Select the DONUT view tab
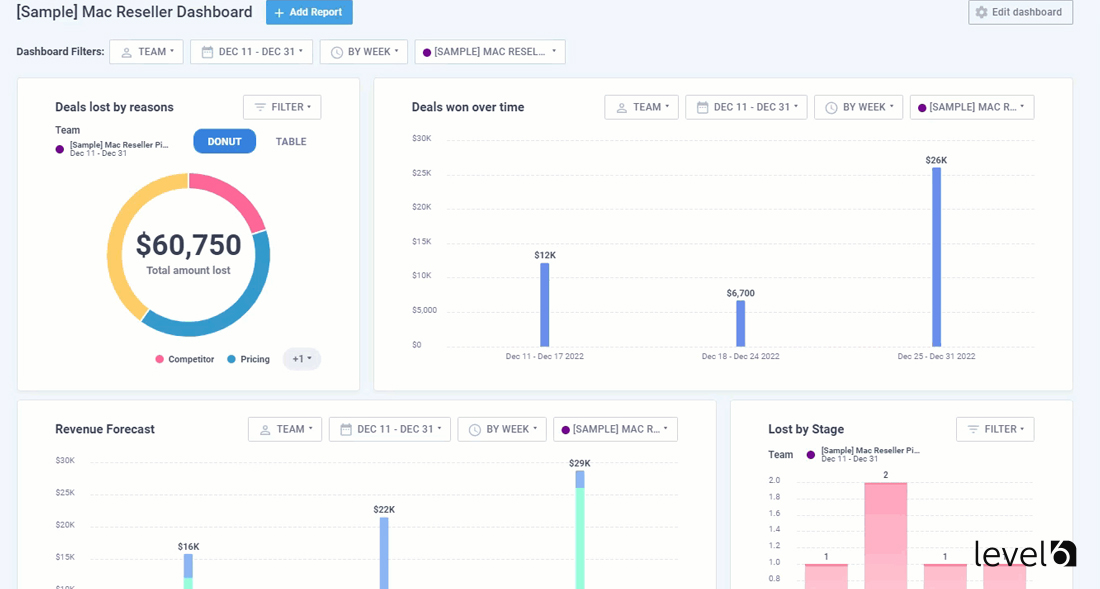This screenshot has width=1100, height=589. point(224,141)
